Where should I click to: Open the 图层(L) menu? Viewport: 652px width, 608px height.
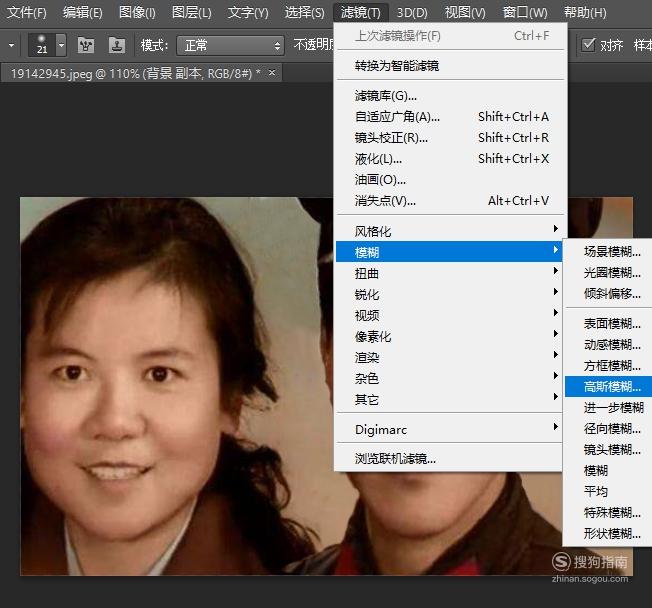(192, 12)
